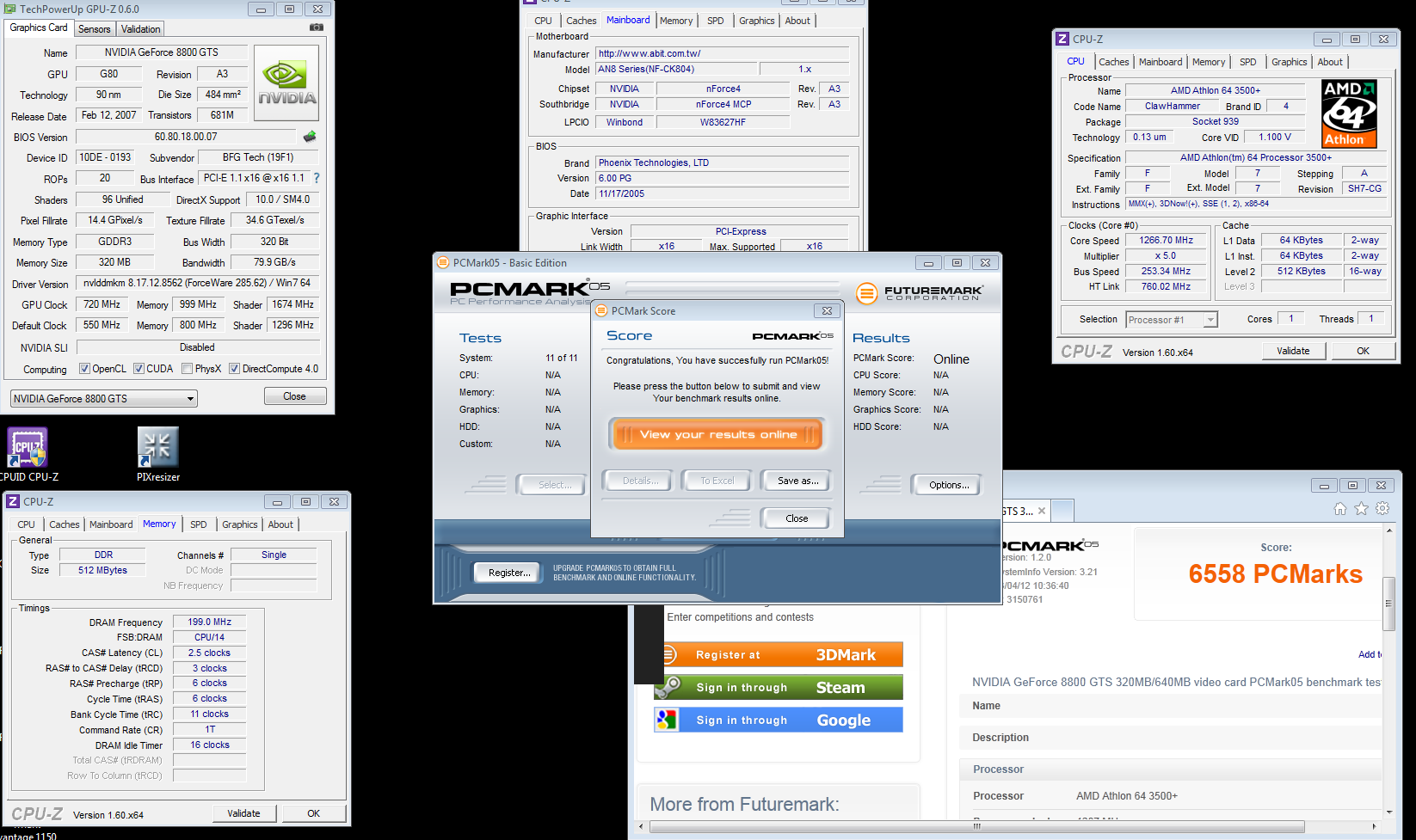Click the browser home icon

coord(1339,509)
